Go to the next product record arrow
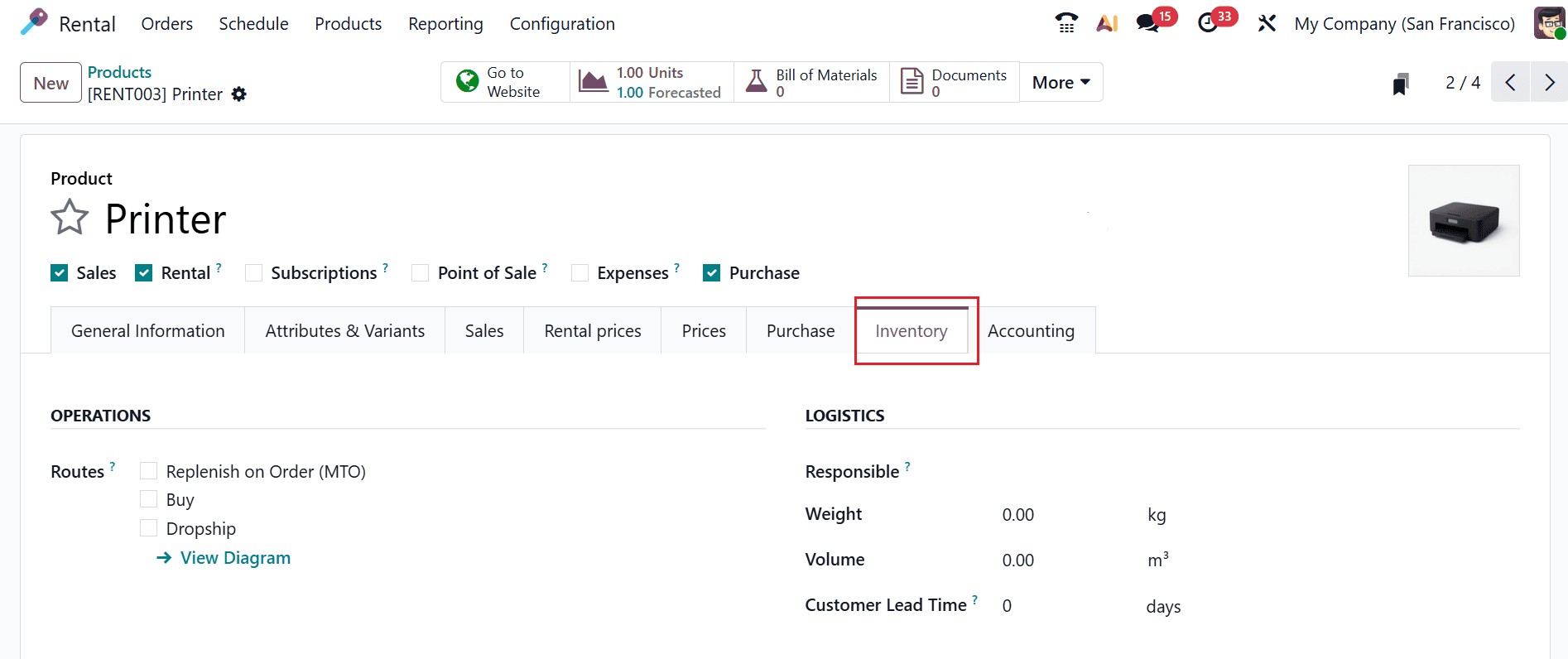The width and height of the screenshot is (1568, 659). coord(1549,83)
